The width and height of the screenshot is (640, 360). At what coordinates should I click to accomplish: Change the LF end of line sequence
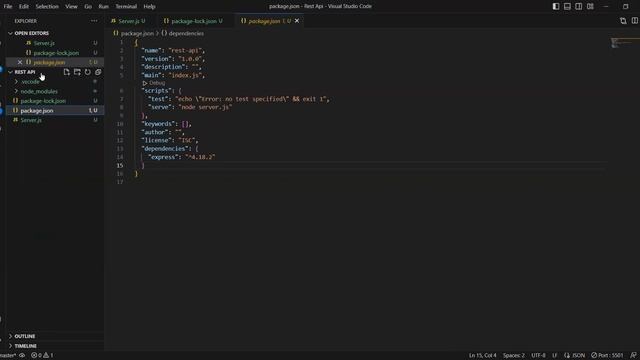pyautogui.click(x=554, y=356)
